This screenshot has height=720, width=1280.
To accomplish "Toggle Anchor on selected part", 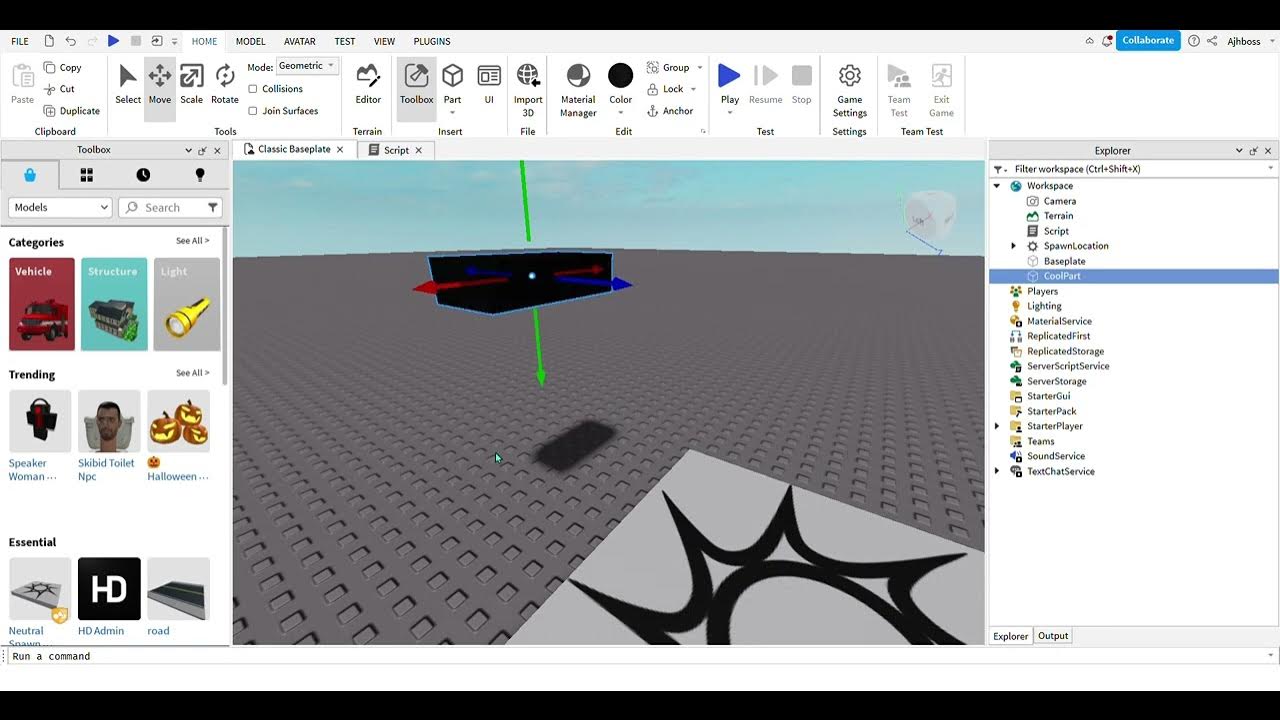I will [670, 111].
